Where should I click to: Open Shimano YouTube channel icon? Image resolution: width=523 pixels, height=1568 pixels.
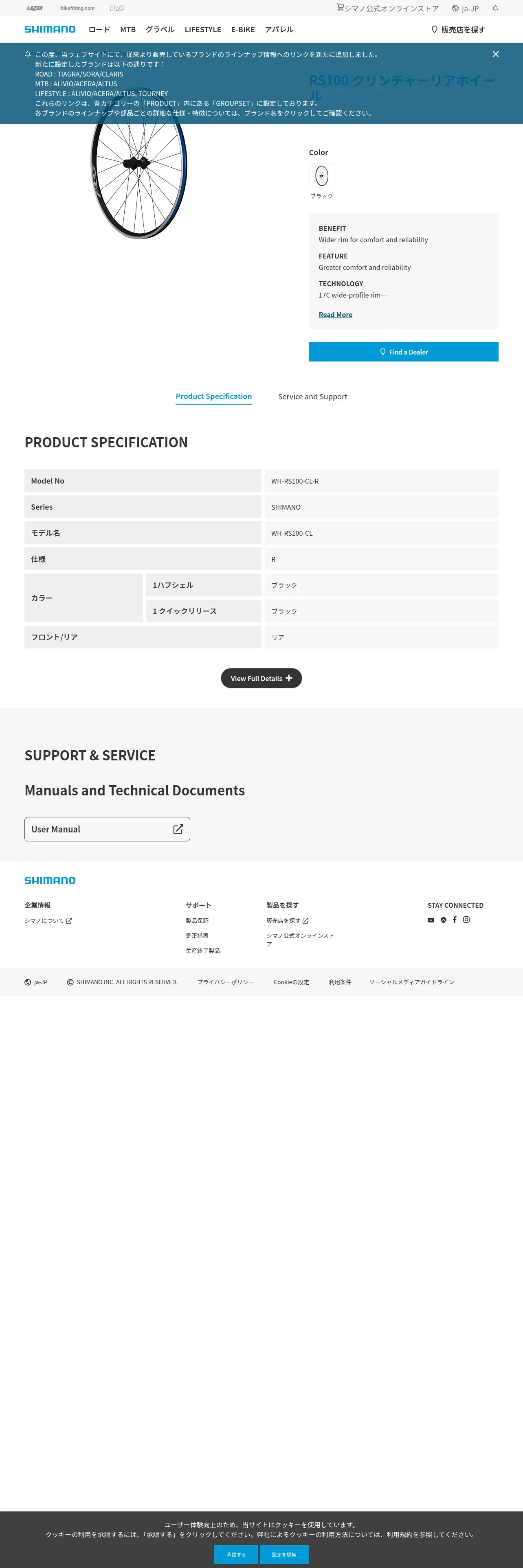pyautogui.click(x=431, y=920)
